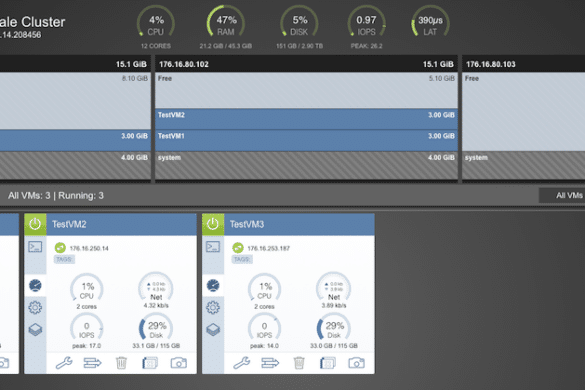Open the console icon on TestVM2 card
Image resolution: width=585 pixels, height=390 pixels.
click(35, 247)
